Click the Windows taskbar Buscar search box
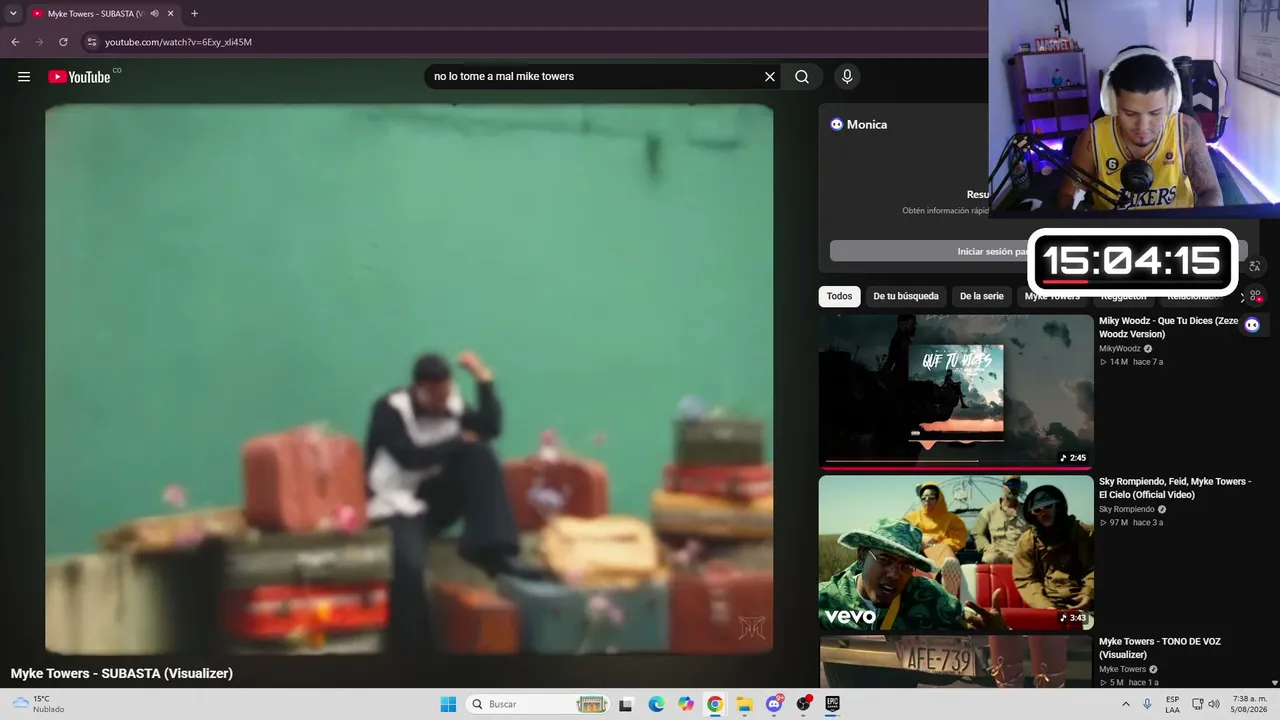 [538, 704]
